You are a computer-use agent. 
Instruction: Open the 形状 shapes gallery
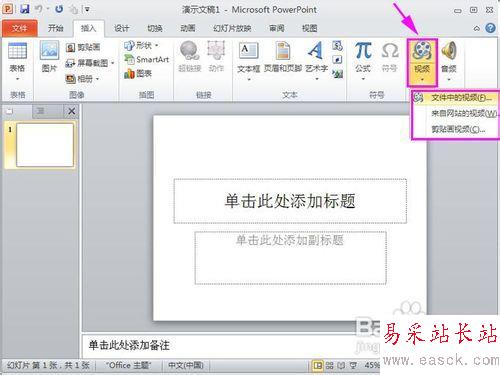[x=141, y=45]
